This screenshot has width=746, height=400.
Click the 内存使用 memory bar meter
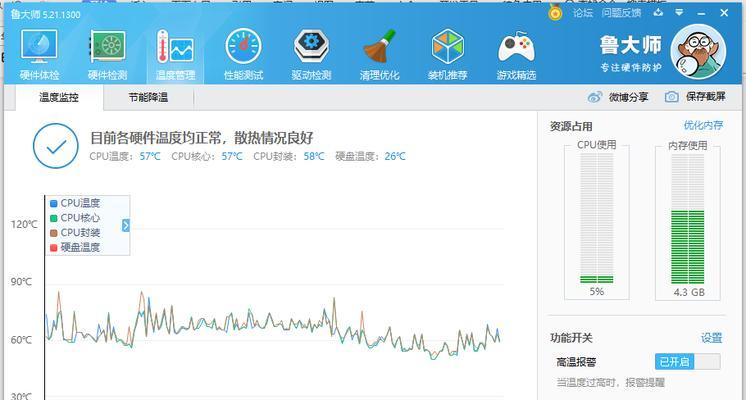[x=687, y=218]
